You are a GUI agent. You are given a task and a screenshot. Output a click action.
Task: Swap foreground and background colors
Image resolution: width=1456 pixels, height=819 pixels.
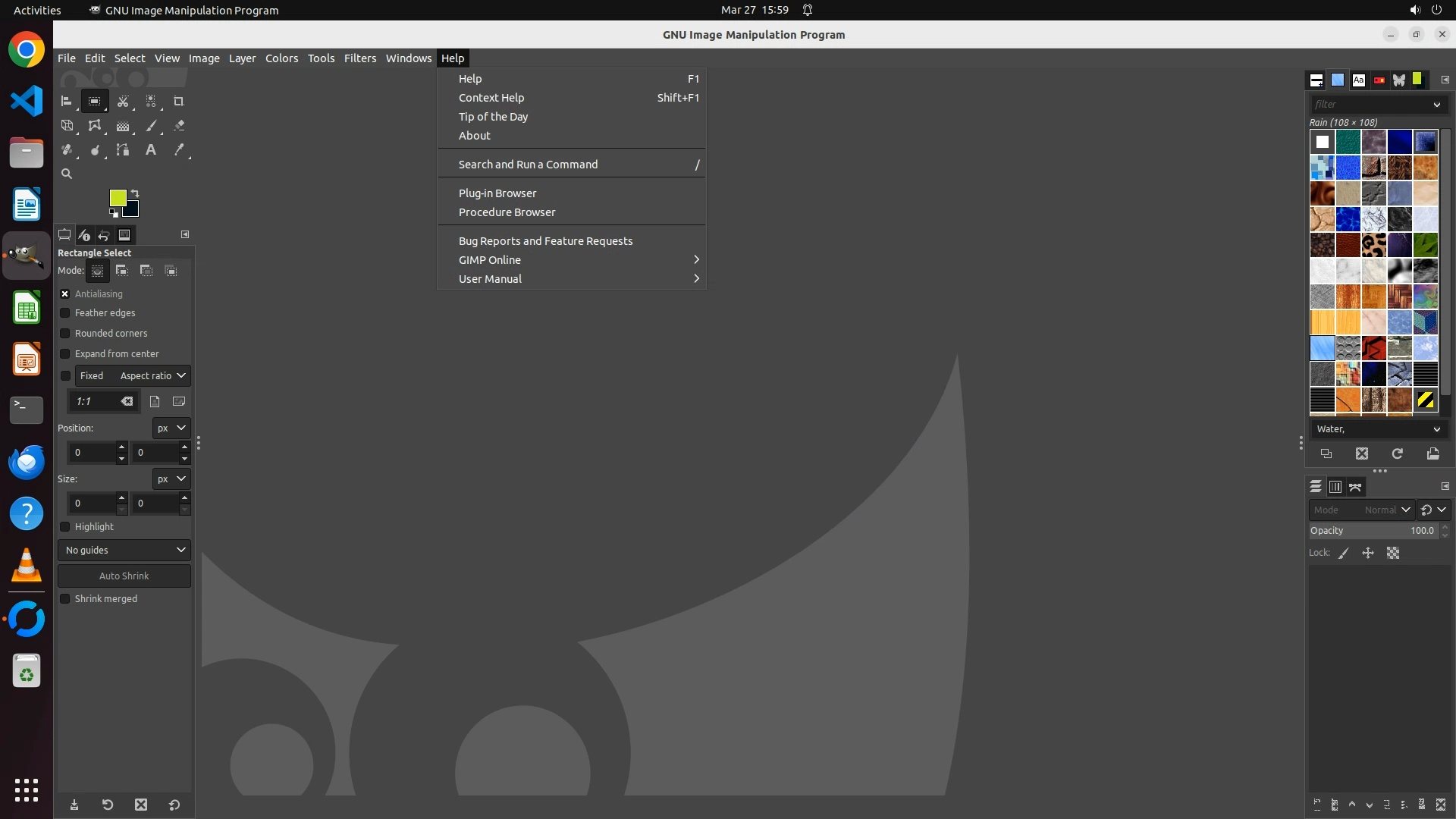135,193
